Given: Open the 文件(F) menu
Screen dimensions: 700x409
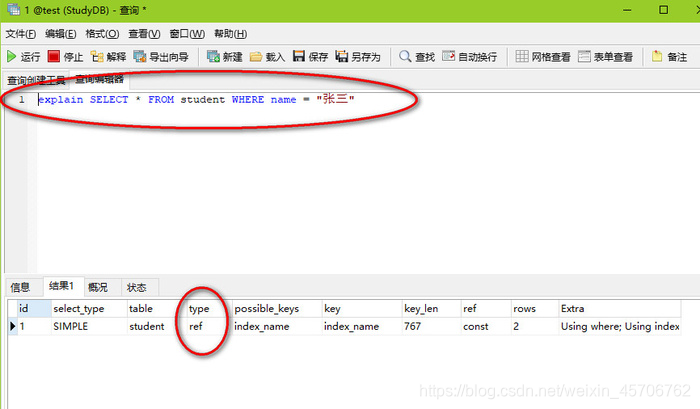Looking at the screenshot, I should [x=21, y=34].
